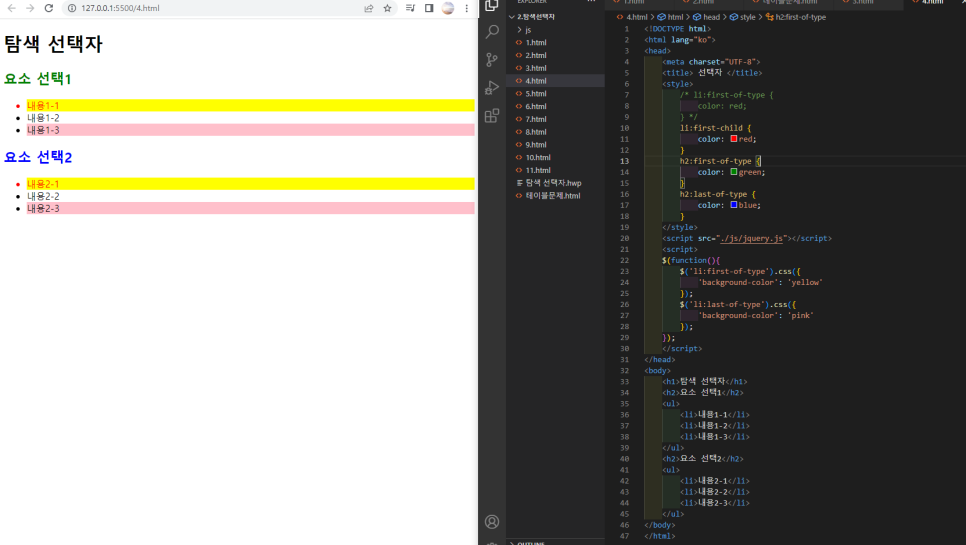
Task: Click html breadcrumb segment
Action: click(x=675, y=17)
